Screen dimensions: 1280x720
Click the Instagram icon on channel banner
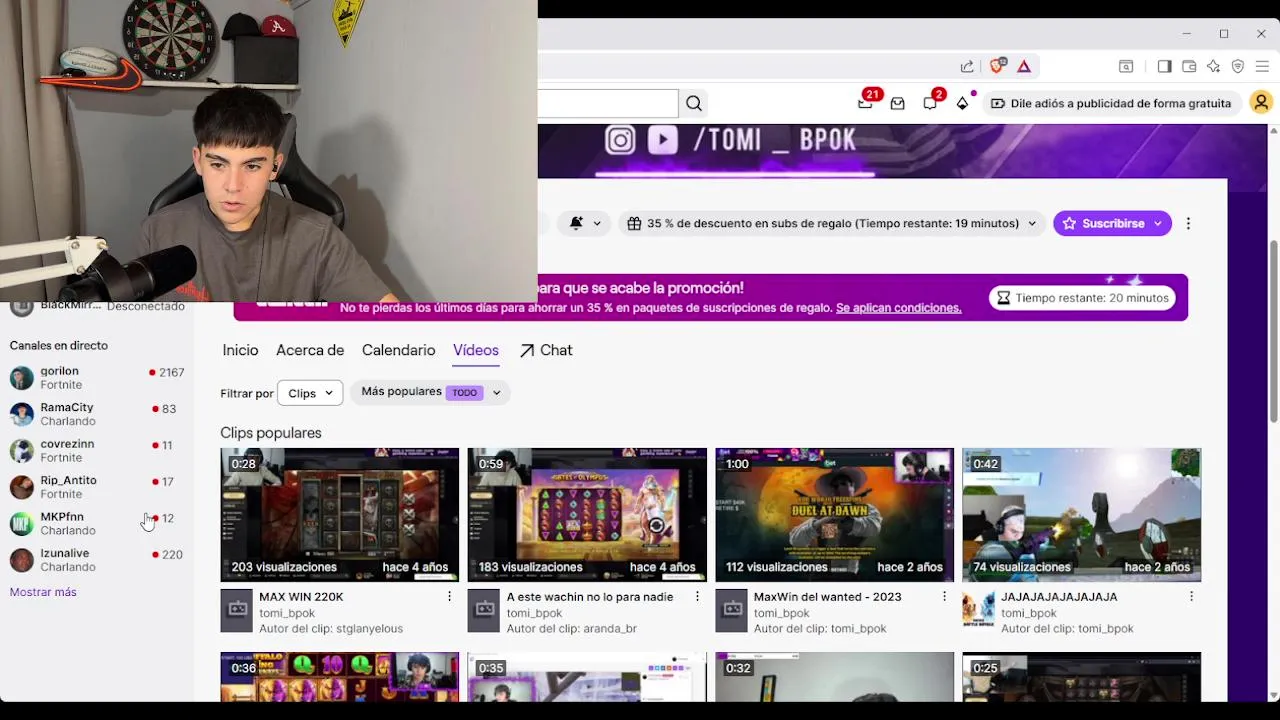tap(620, 140)
